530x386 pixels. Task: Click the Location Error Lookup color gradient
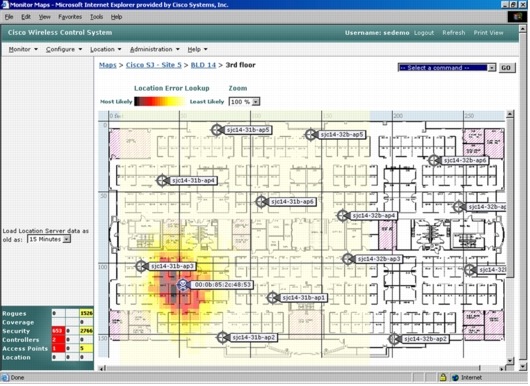pyautogui.click(x=160, y=101)
